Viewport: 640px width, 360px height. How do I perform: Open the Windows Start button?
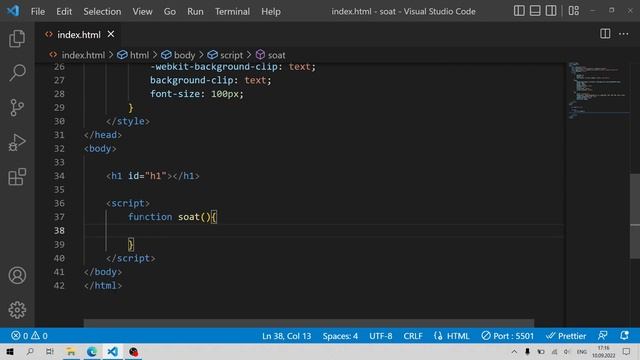(x=10, y=351)
